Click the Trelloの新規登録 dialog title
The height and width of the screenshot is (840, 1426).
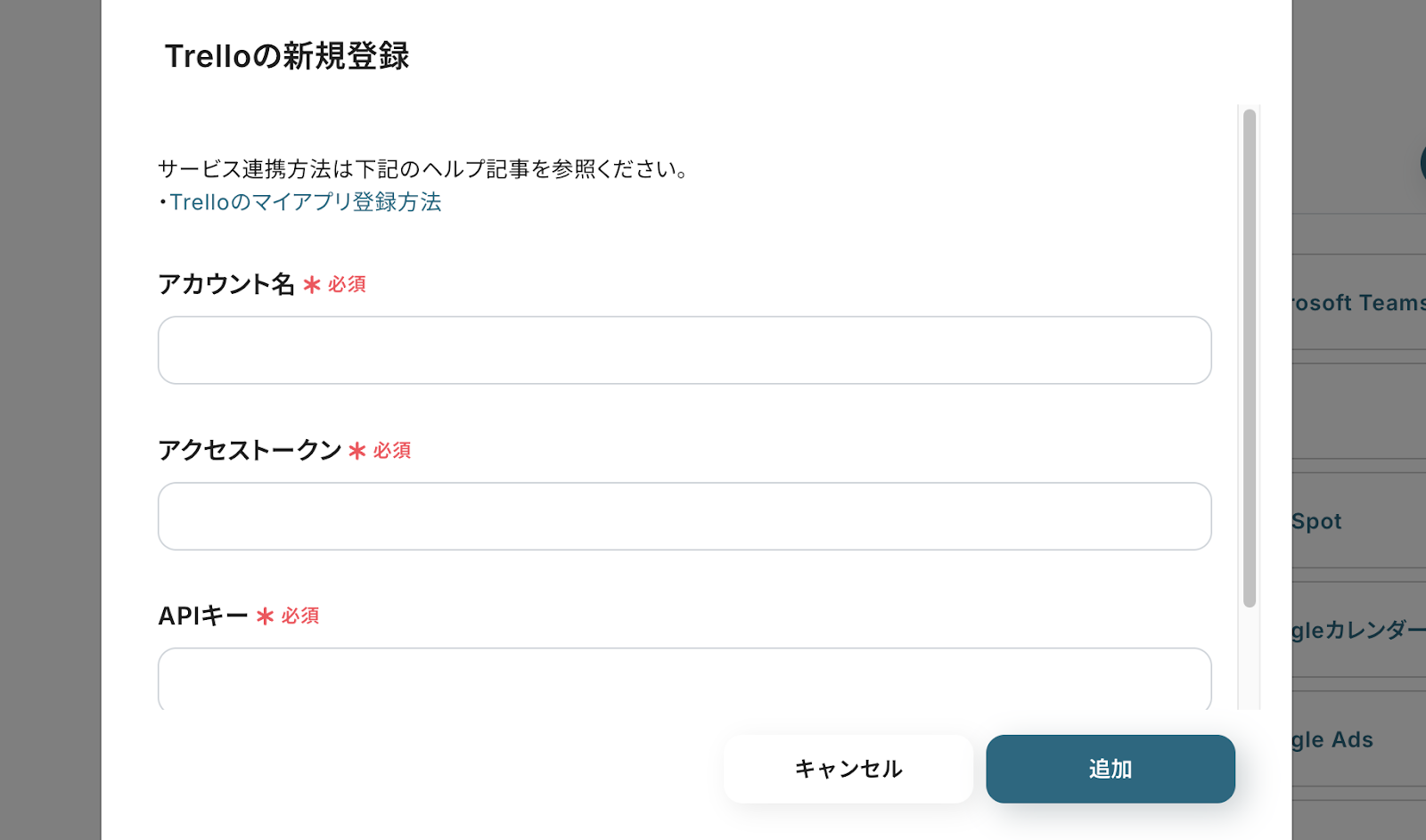[x=287, y=56]
